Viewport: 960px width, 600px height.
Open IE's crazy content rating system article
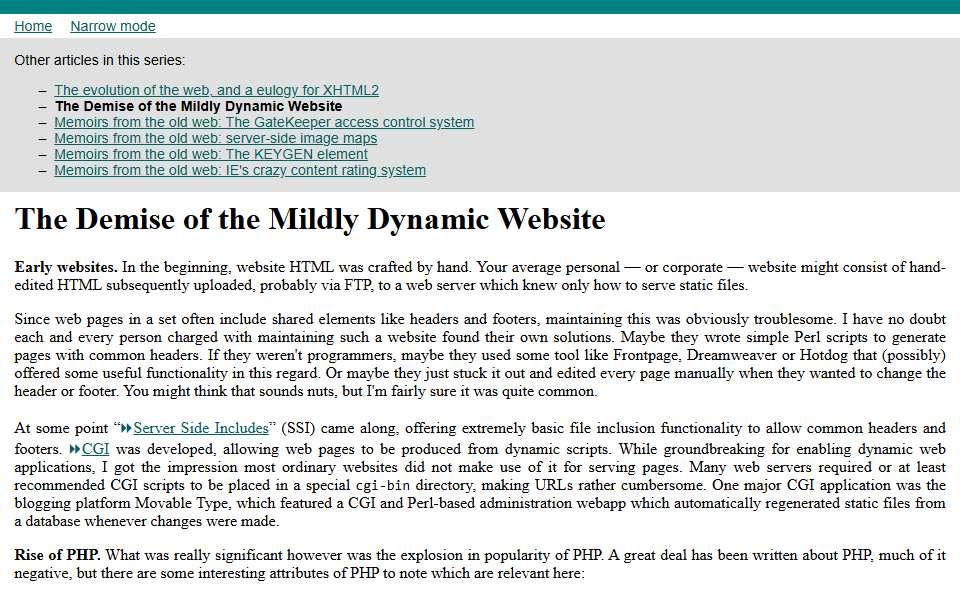(x=240, y=170)
